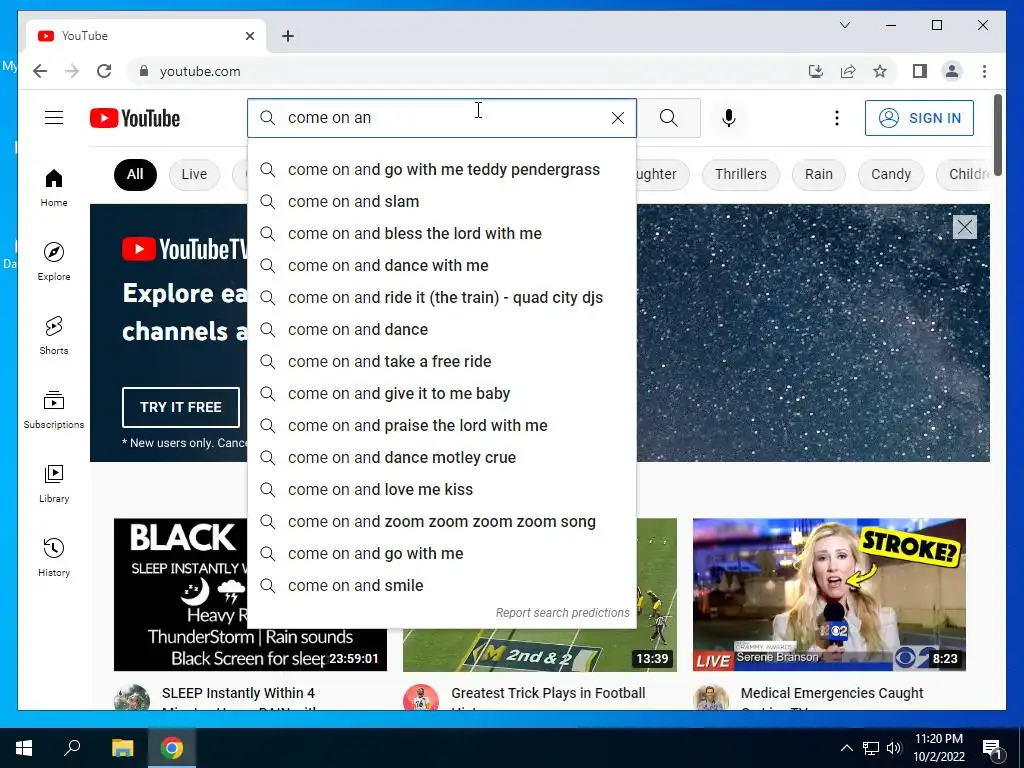Dismiss the YouTube TV banner ad
This screenshot has height=768, width=1024.
[x=965, y=227]
